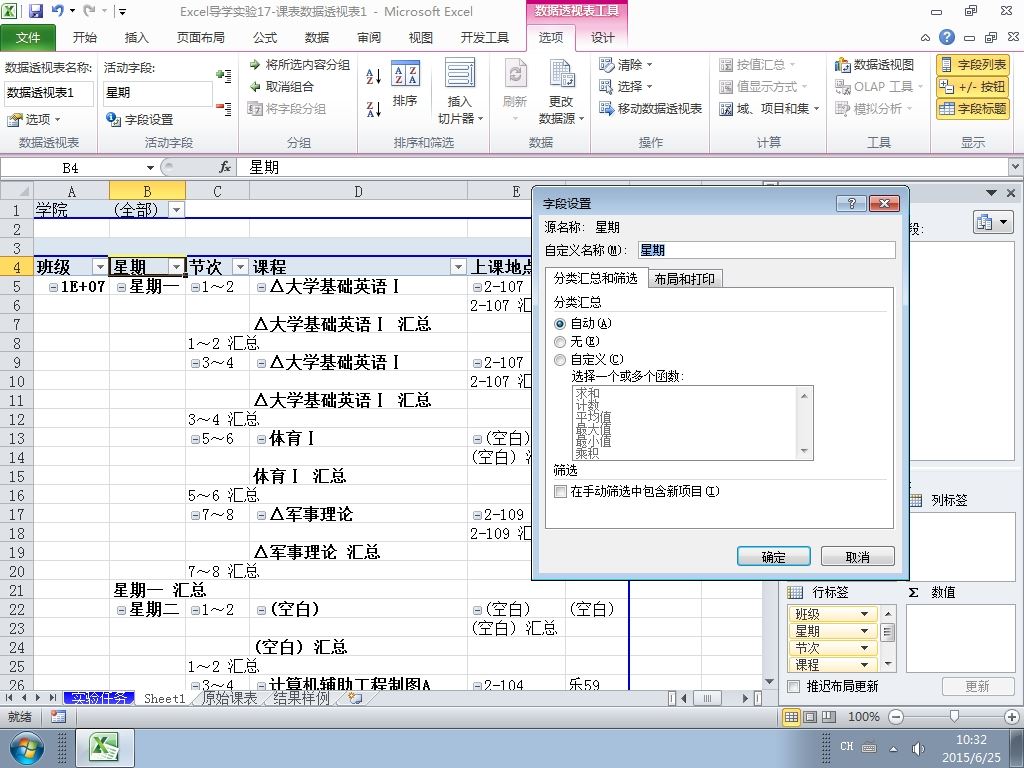Viewport: 1024px width, 768px height.
Task: Click sort ascending A-Z icon
Action: (374, 76)
